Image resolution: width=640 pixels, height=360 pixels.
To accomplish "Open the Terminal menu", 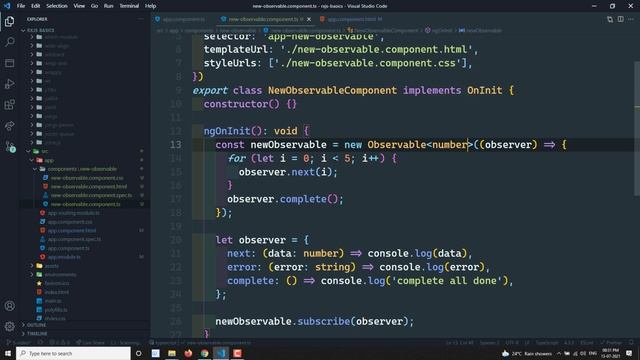I will click(129, 6).
